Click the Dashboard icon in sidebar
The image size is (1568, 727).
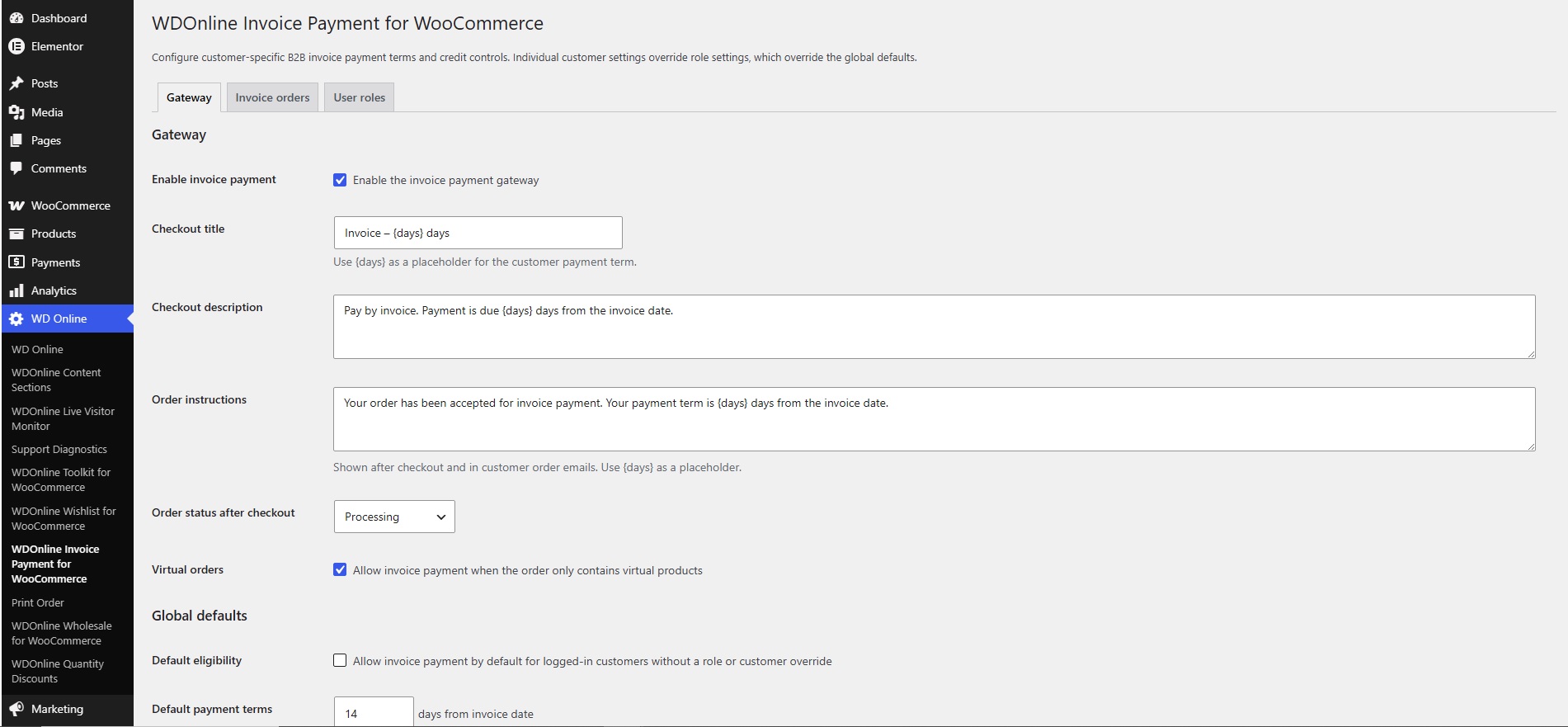pos(16,18)
